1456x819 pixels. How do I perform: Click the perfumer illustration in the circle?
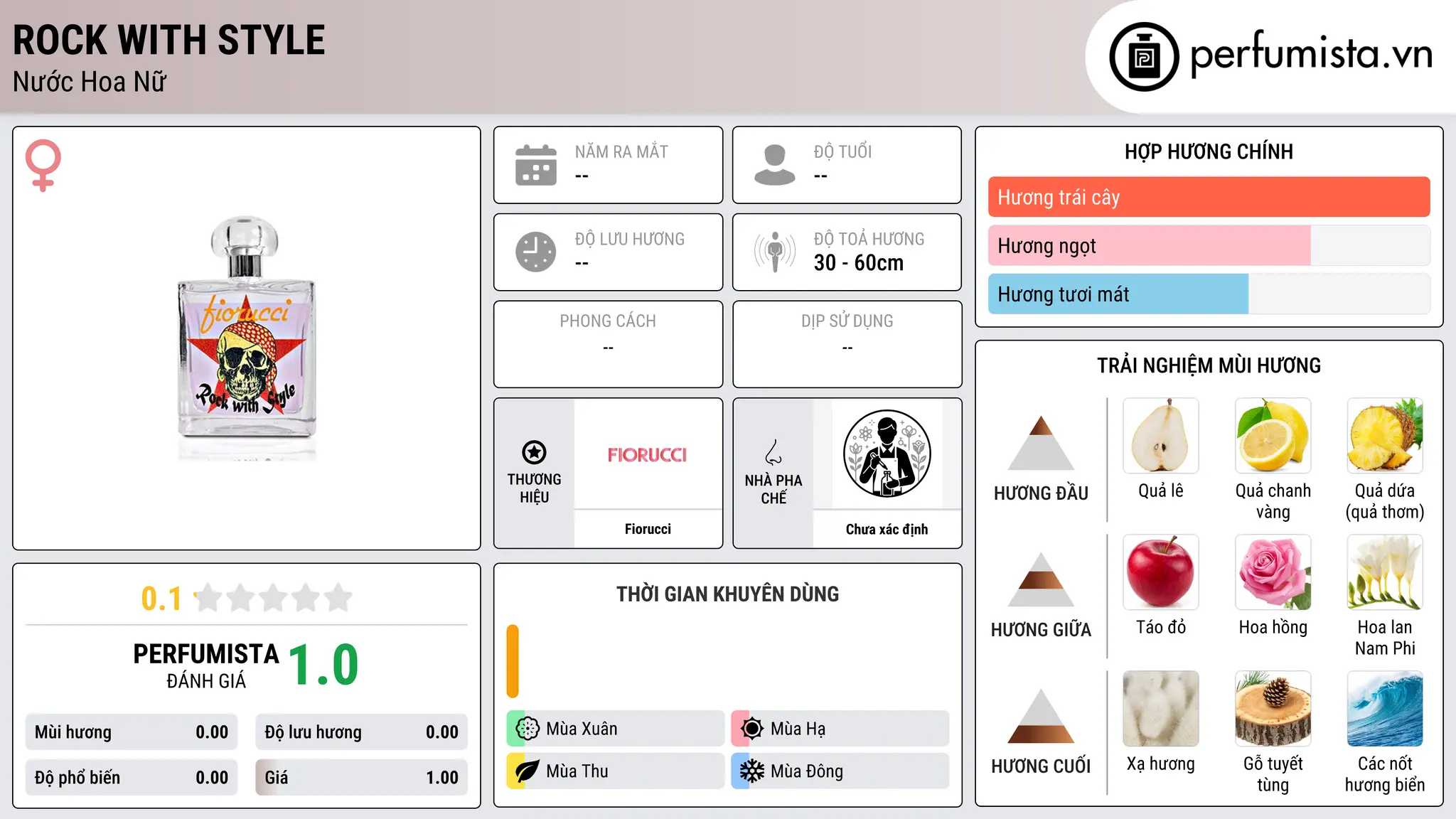(887, 454)
